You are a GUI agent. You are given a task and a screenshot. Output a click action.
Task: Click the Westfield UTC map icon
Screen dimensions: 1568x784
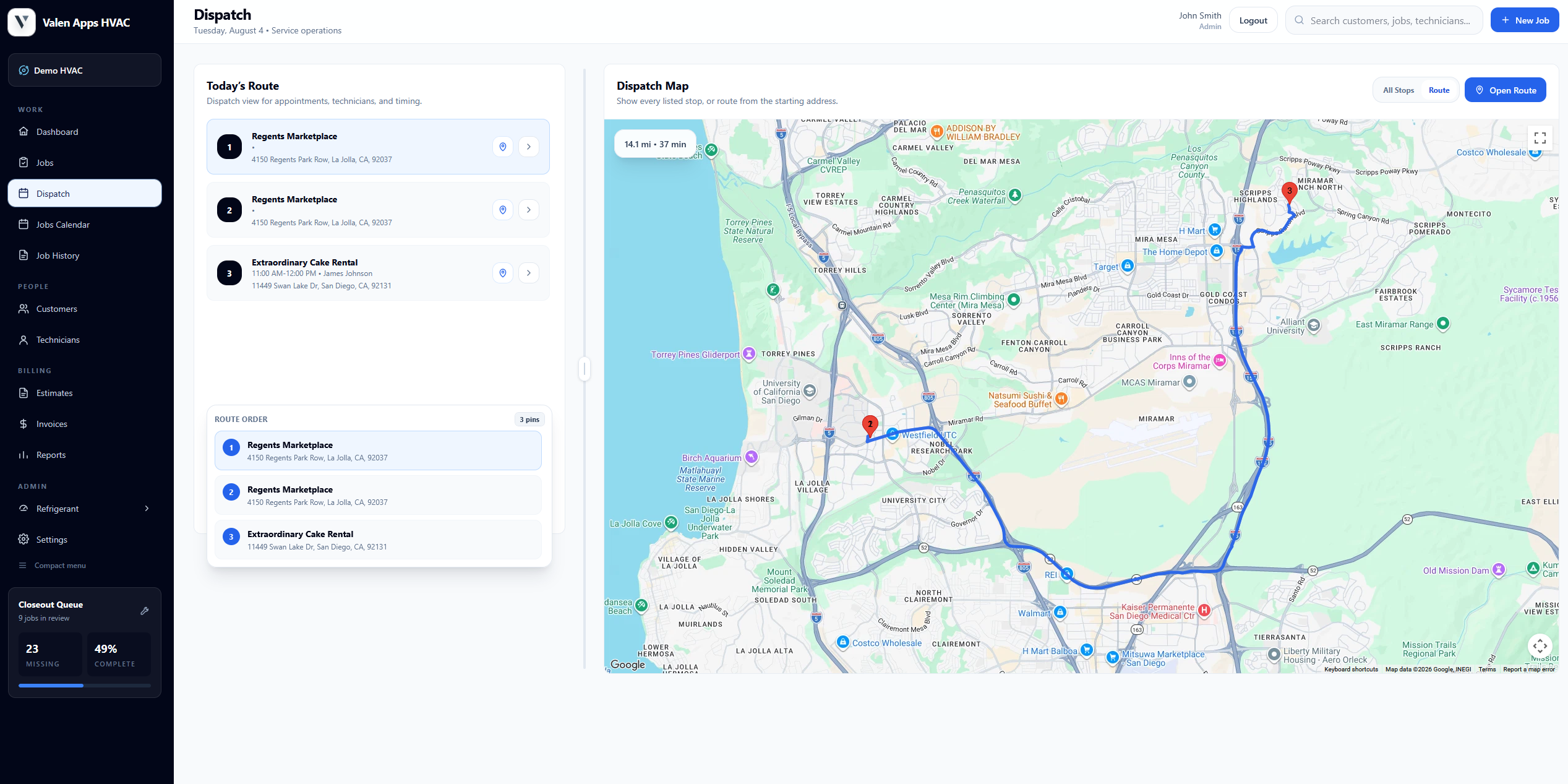[893, 434]
